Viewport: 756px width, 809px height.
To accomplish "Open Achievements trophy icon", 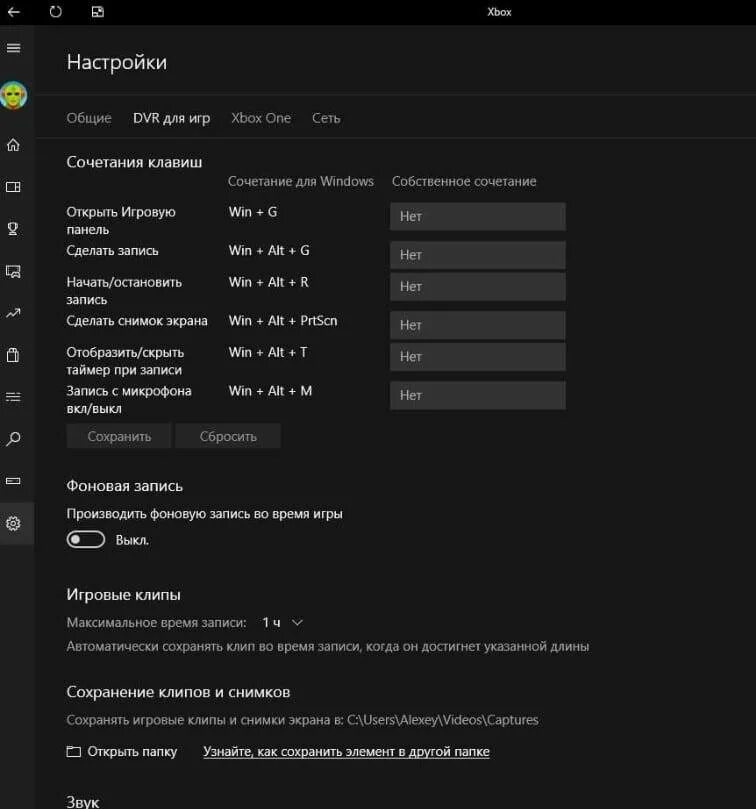I will point(13,229).
